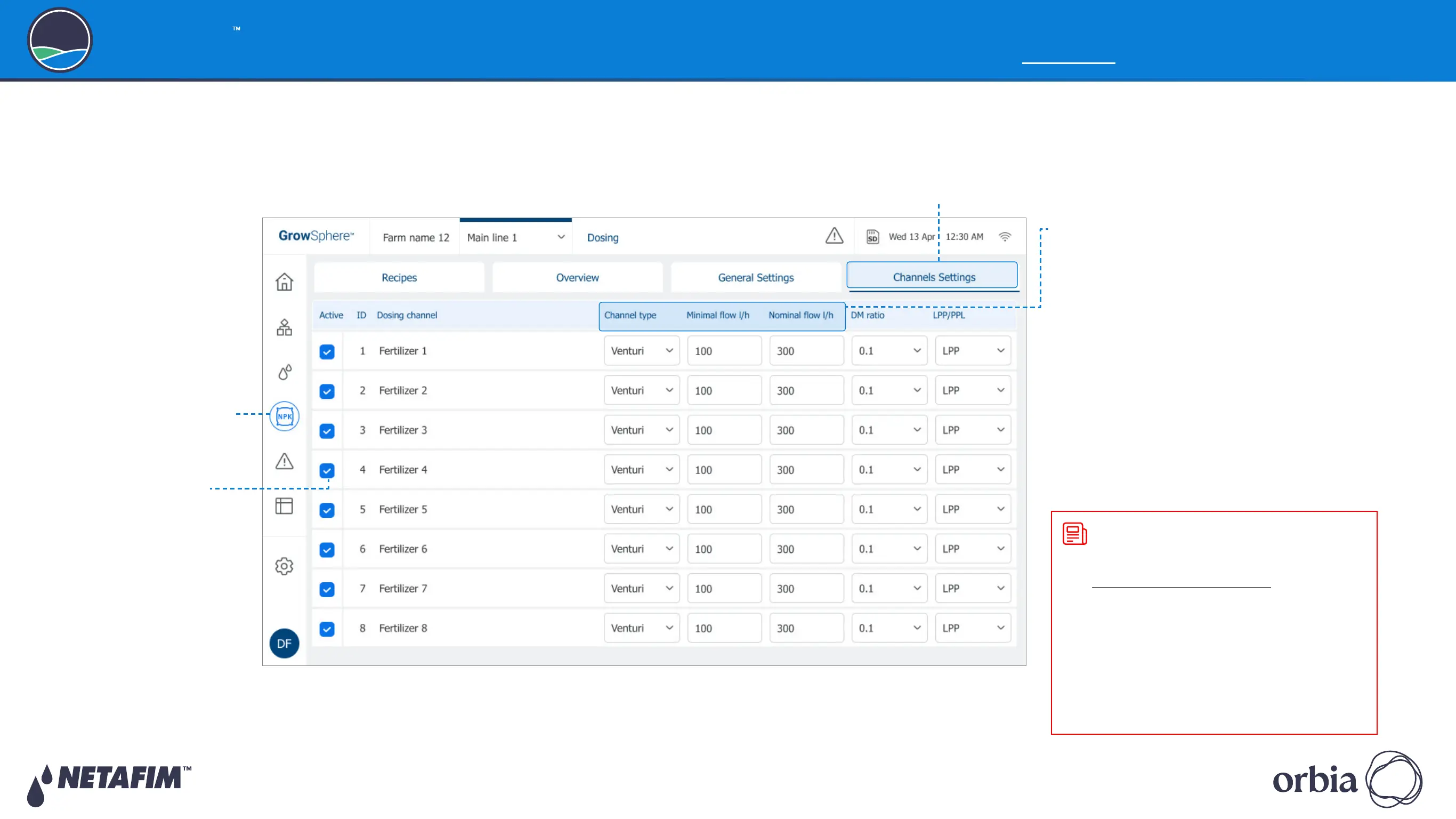Click the SD card icon

tap(873, 236)
